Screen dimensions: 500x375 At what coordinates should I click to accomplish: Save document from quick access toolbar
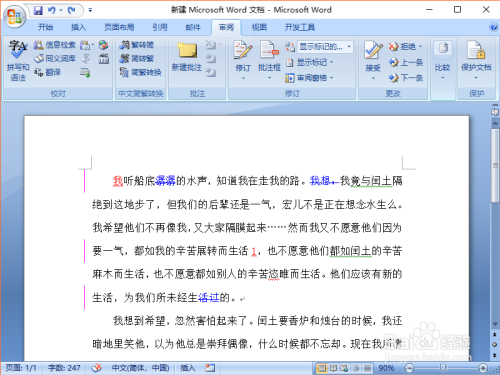(38, 10)
